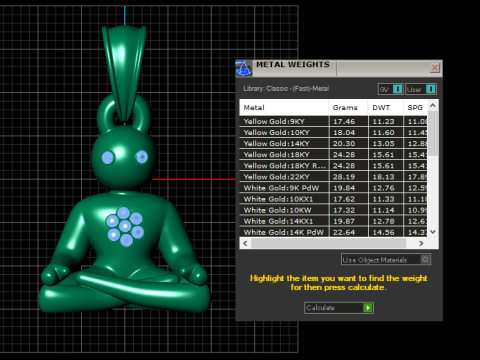Select the Yellow Gold:9KY row
480x360 pixels.
click(x=333, y=121)
